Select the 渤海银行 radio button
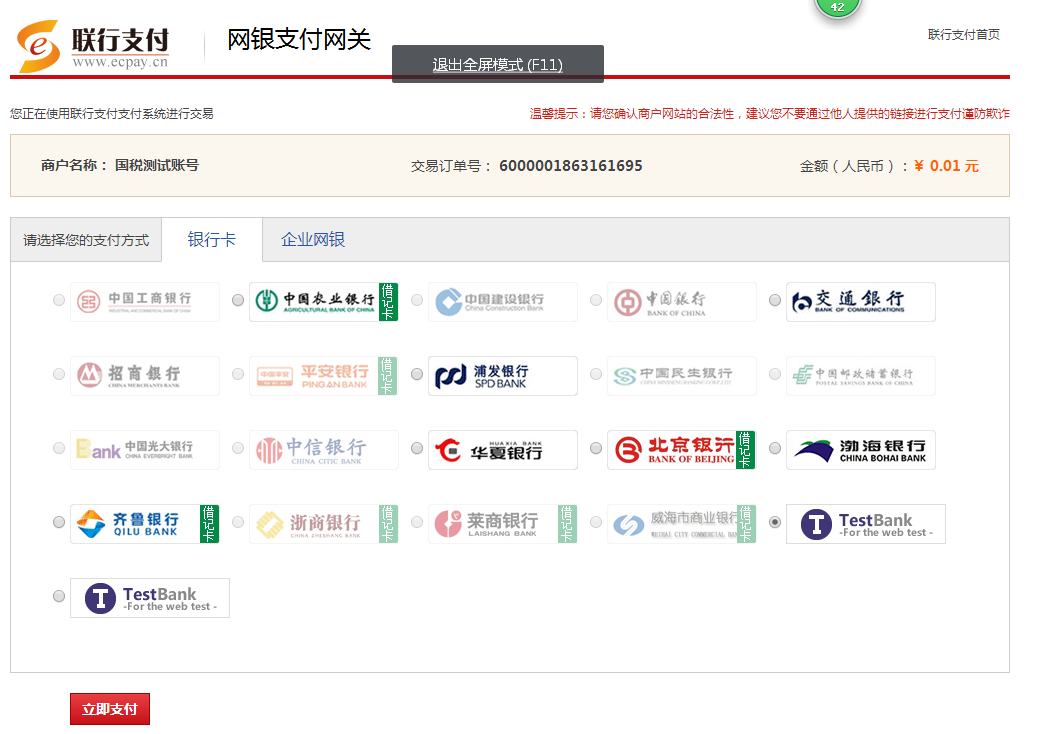This screenshot has height=734, width=1040. (x=775, y=448)
